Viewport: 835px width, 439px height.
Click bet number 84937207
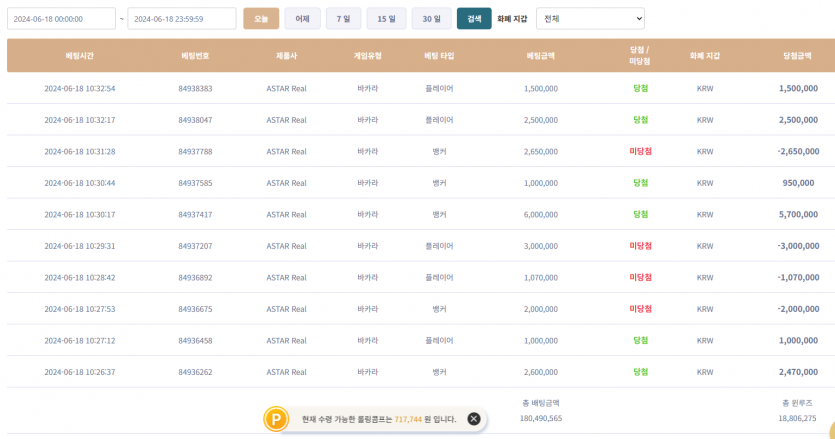195,246
